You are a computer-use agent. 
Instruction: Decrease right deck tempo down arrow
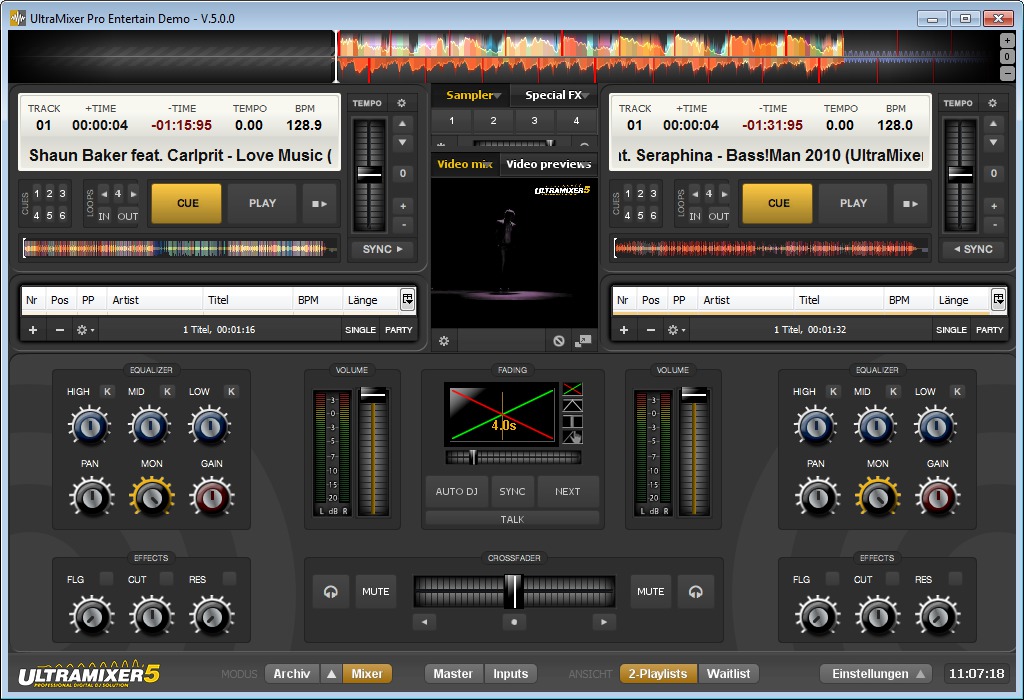pyautogui.click(x=994, y=142)
